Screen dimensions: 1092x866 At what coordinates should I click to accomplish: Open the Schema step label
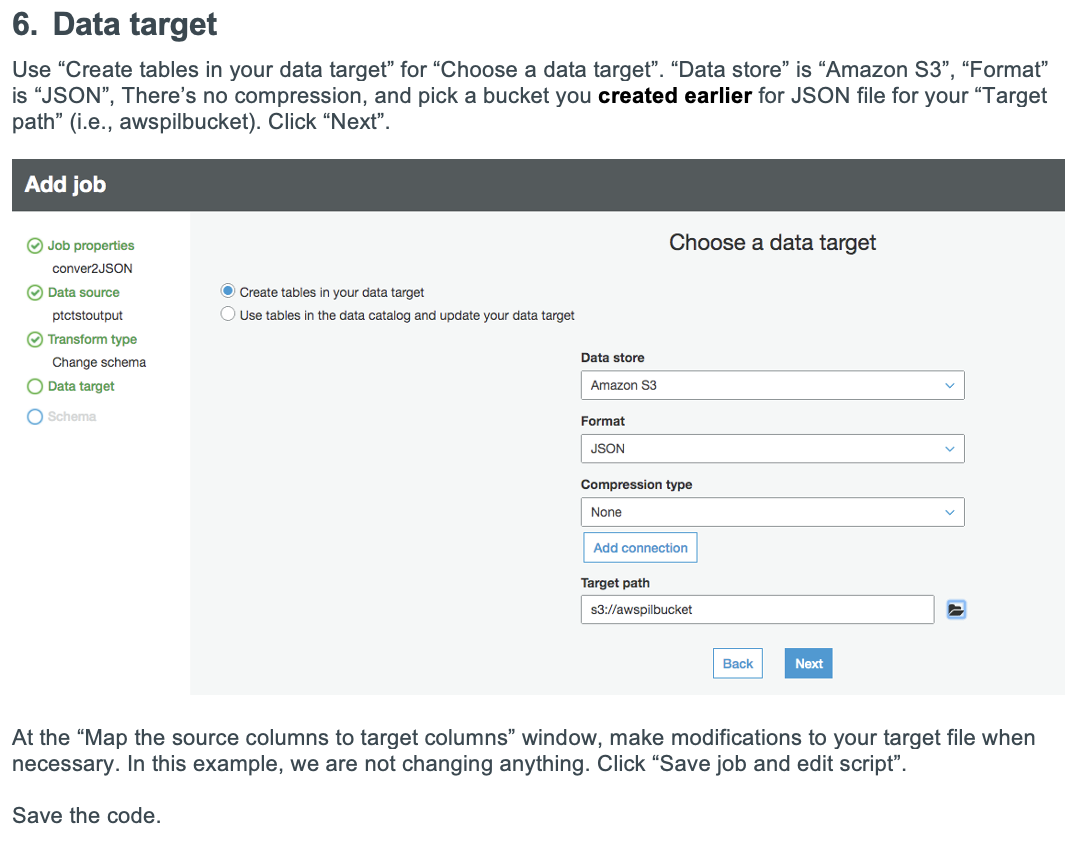[72, 417]
